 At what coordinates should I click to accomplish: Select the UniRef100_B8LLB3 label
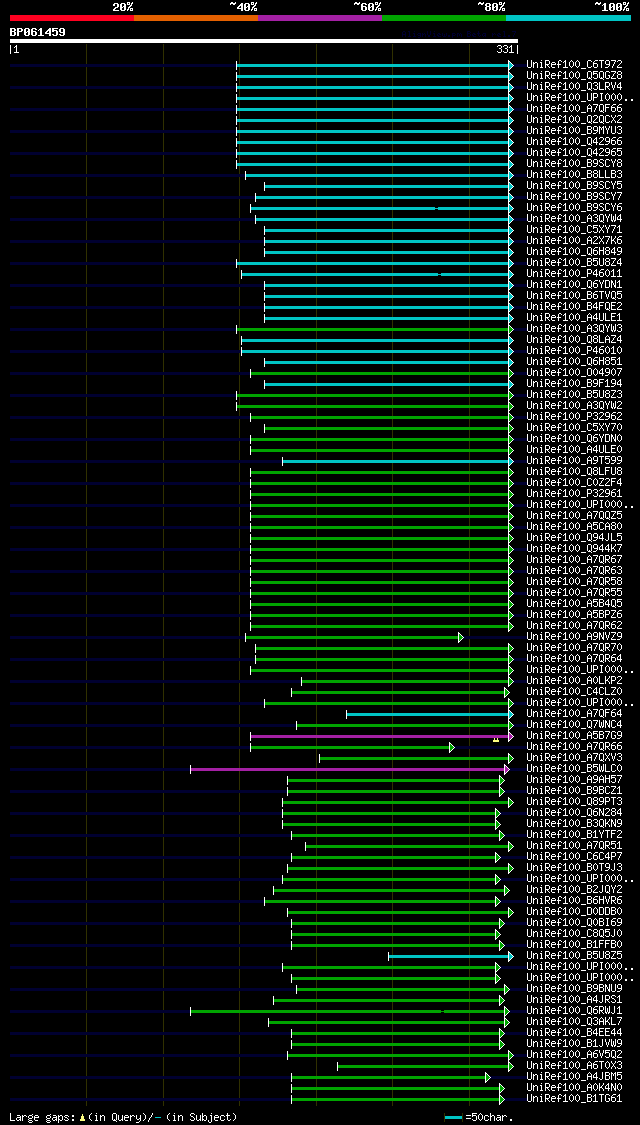point(574,174)
